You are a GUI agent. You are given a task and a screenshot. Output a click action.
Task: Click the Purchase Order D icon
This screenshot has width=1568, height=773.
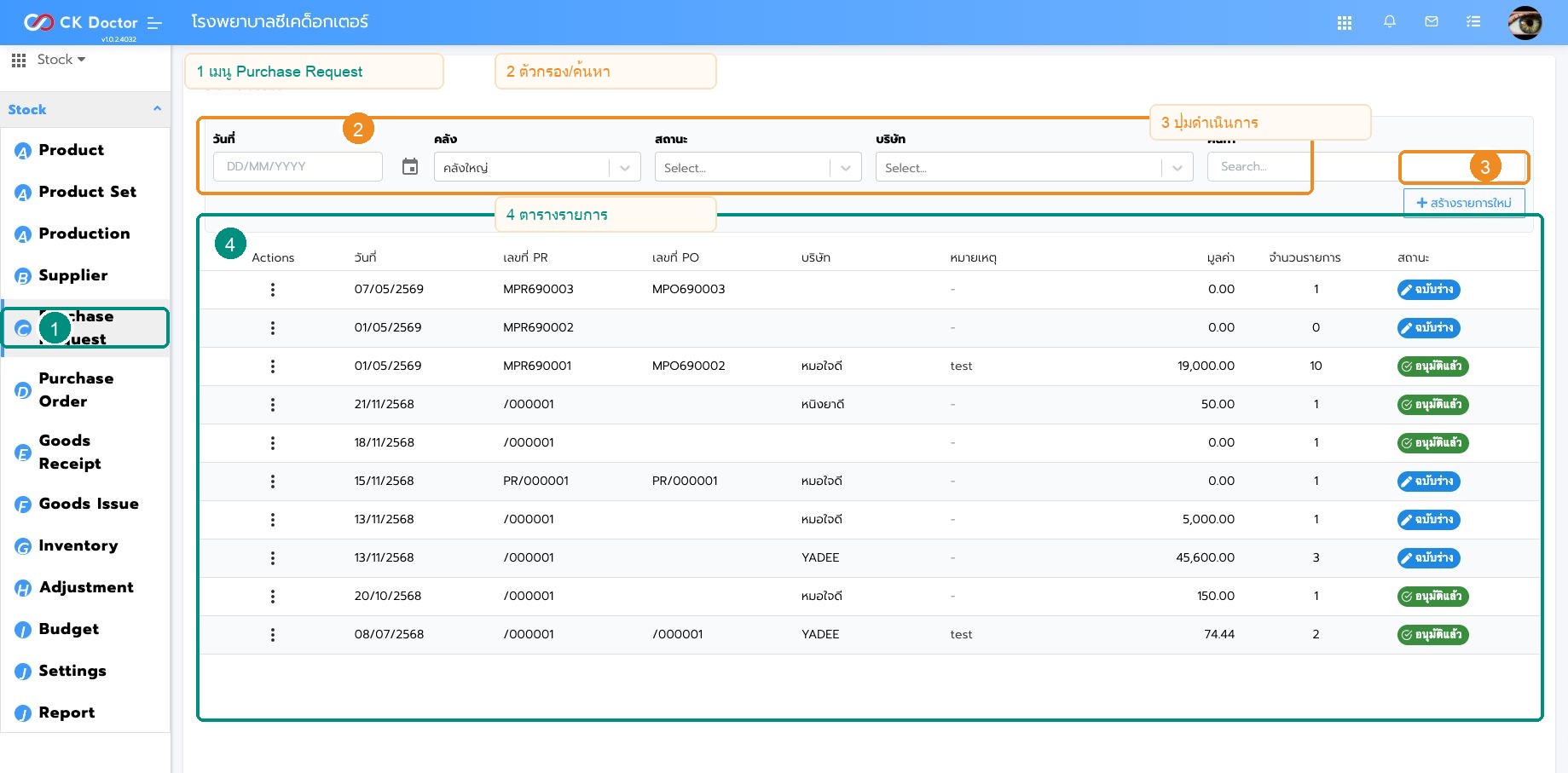(23, 391)
